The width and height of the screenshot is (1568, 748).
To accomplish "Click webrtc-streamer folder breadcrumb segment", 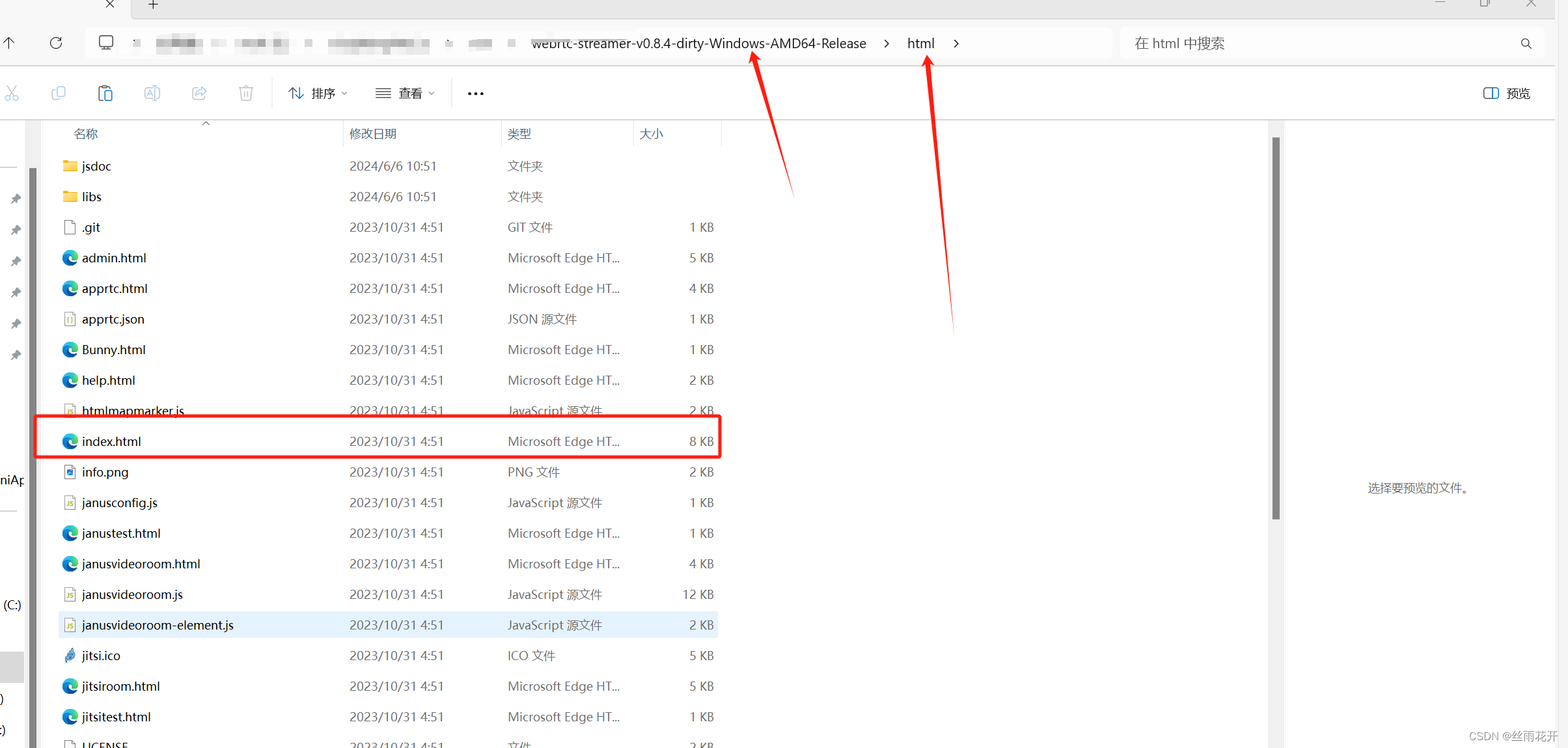I will (x=698, y=44).
